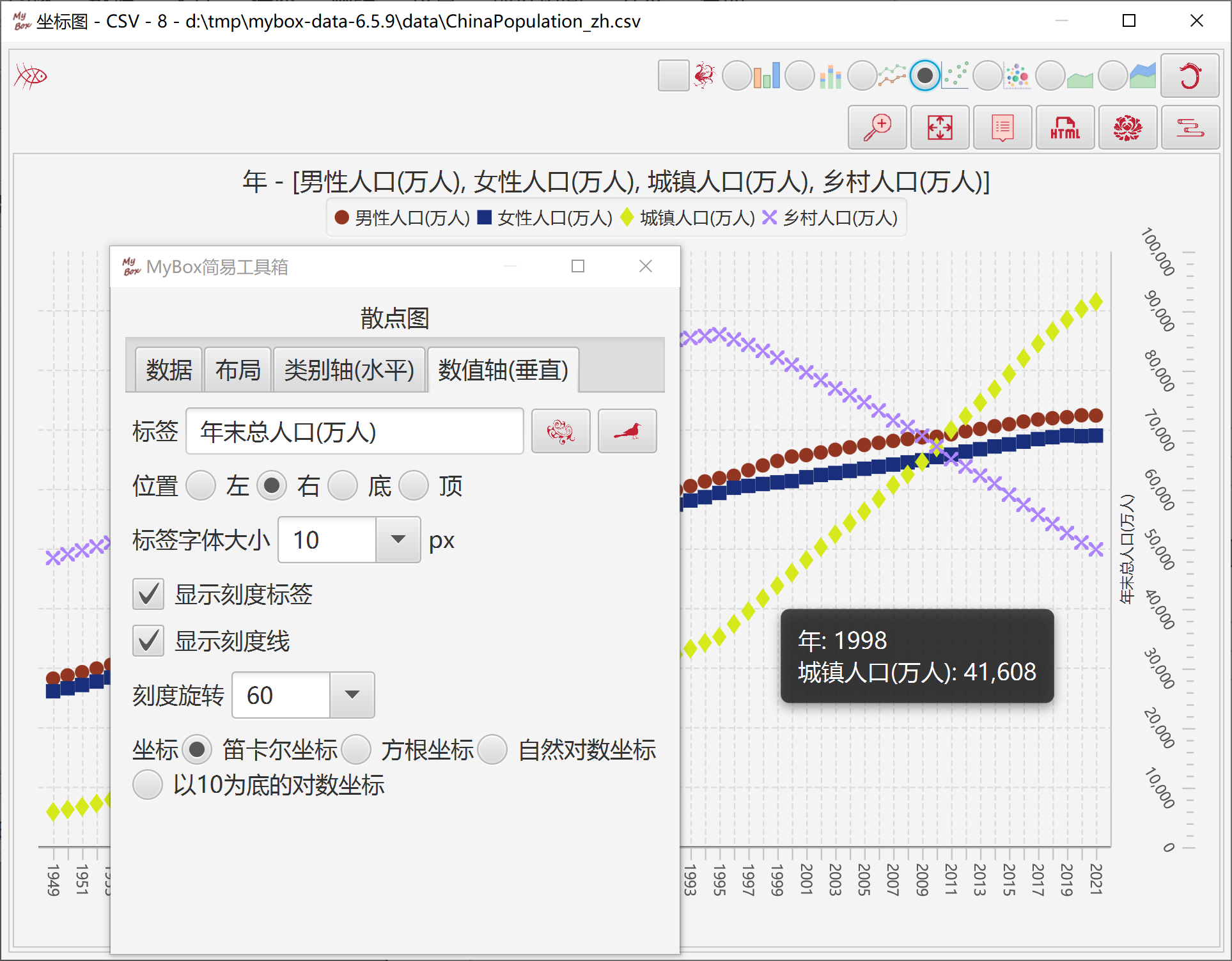The height and width of the screenshot is (961, 1232).
Task: Select position 左 (left) radio button
Action: (201, 486)
